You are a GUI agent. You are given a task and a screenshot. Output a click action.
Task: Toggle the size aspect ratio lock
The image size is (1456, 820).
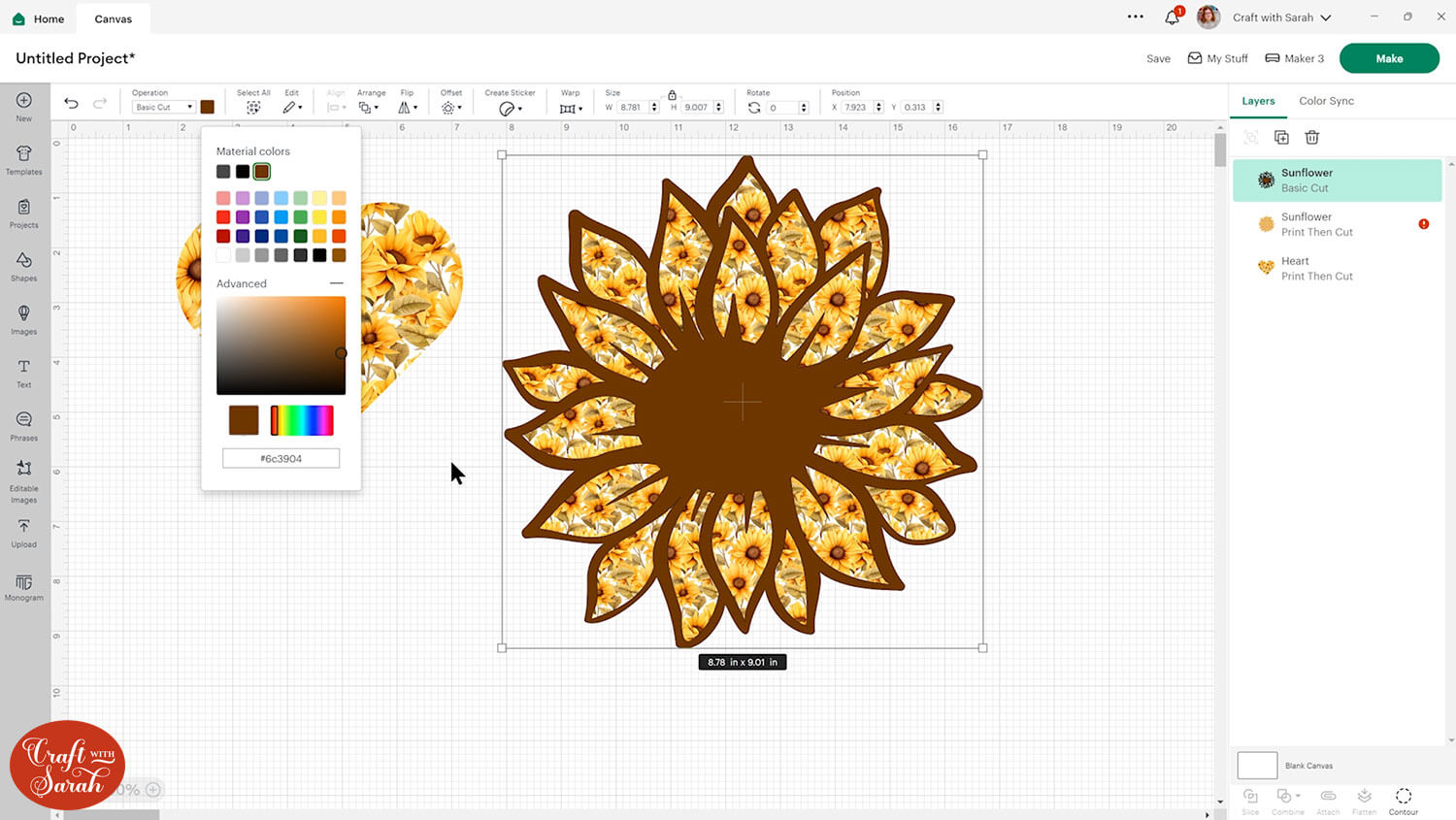672,94
